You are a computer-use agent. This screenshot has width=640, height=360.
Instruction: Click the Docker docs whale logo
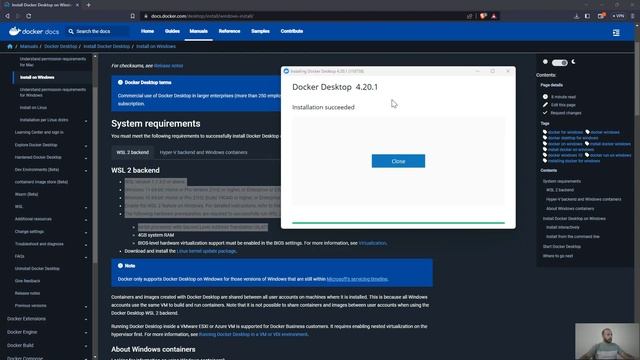point(15,31)
